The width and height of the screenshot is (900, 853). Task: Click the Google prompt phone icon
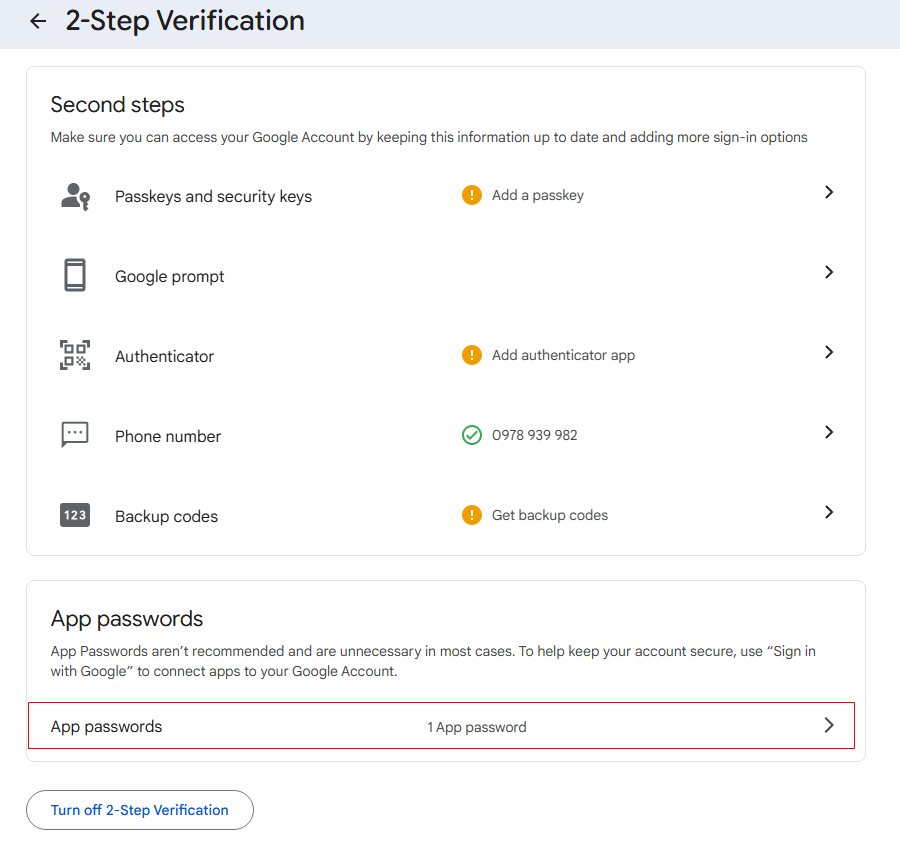click(x=75, y=275)
